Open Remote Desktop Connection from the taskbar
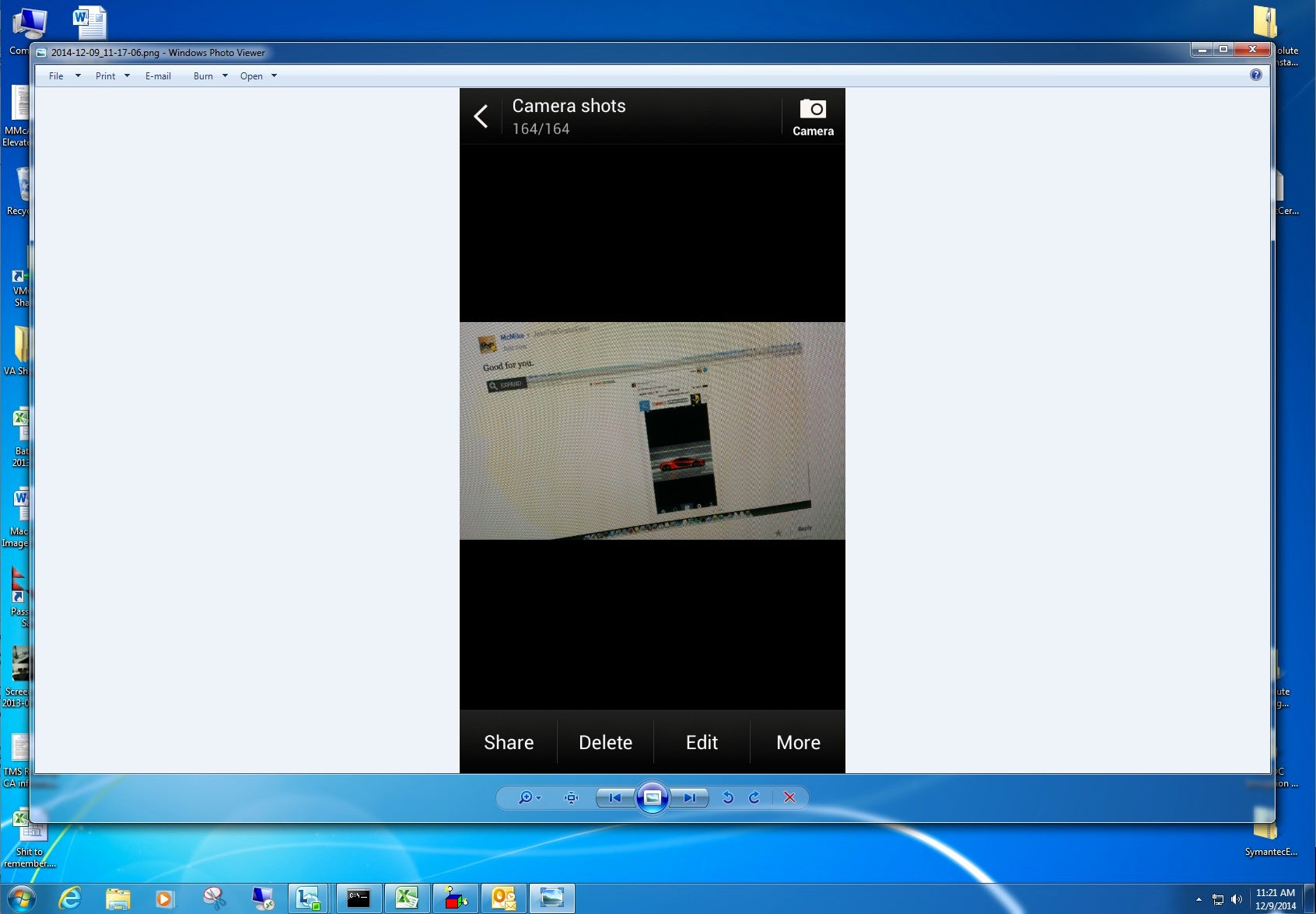 263,898
